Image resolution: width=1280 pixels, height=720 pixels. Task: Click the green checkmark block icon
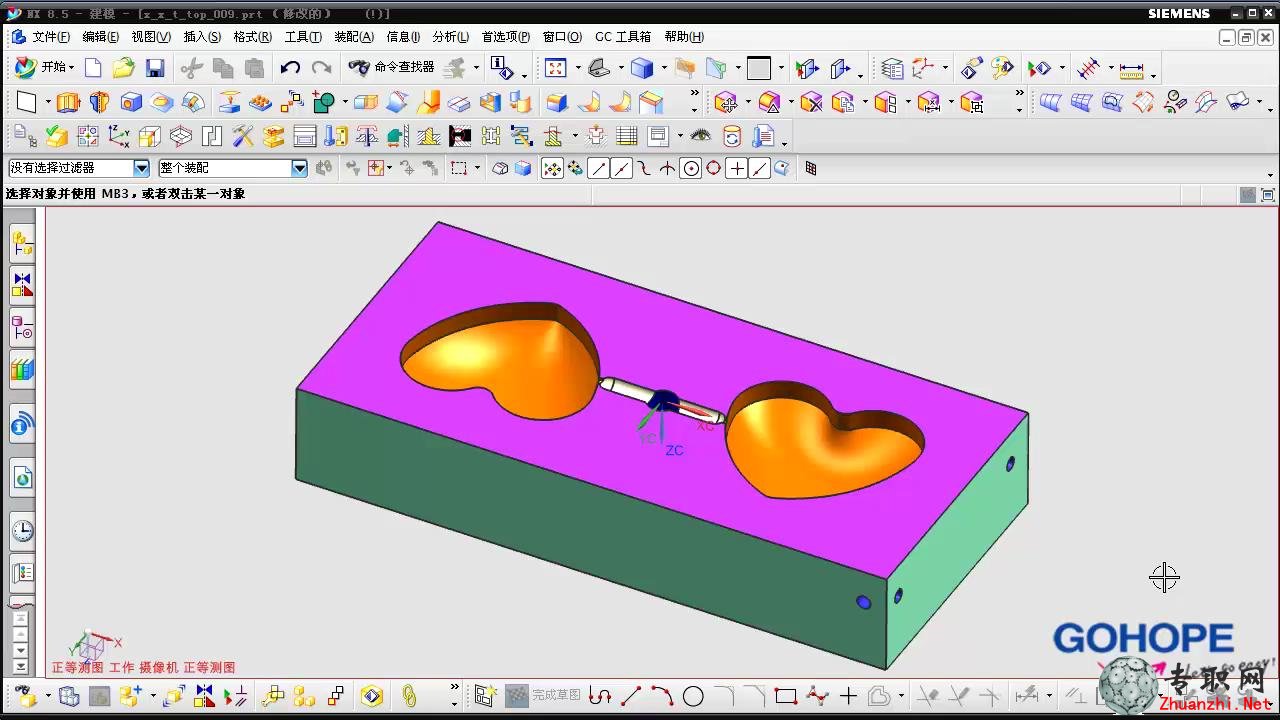coord(57,136)
